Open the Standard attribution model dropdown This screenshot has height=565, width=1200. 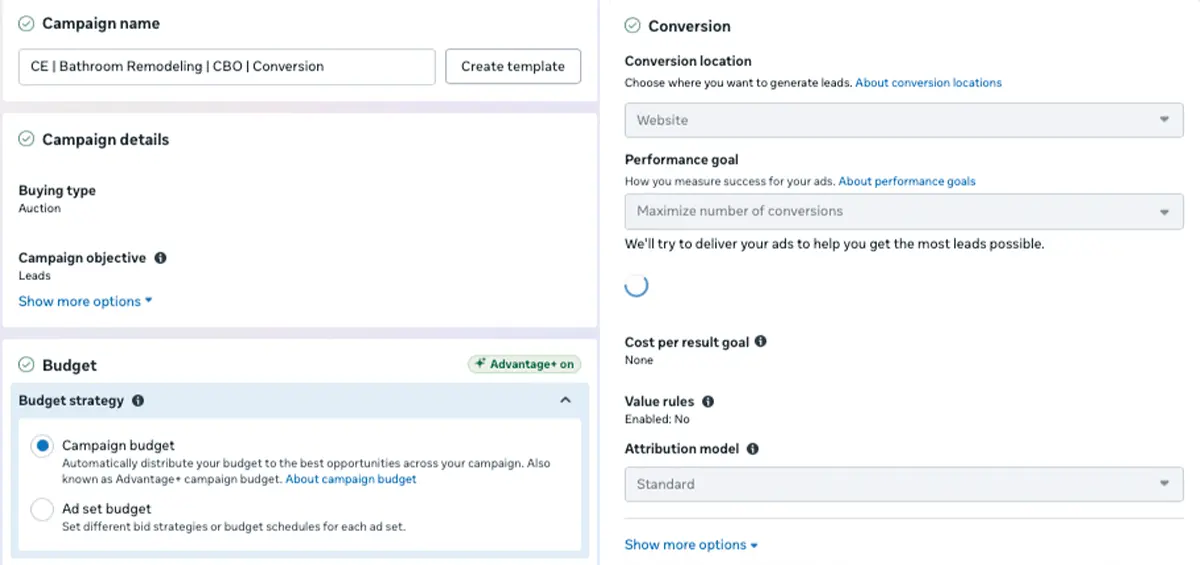(x=903, y=484)
